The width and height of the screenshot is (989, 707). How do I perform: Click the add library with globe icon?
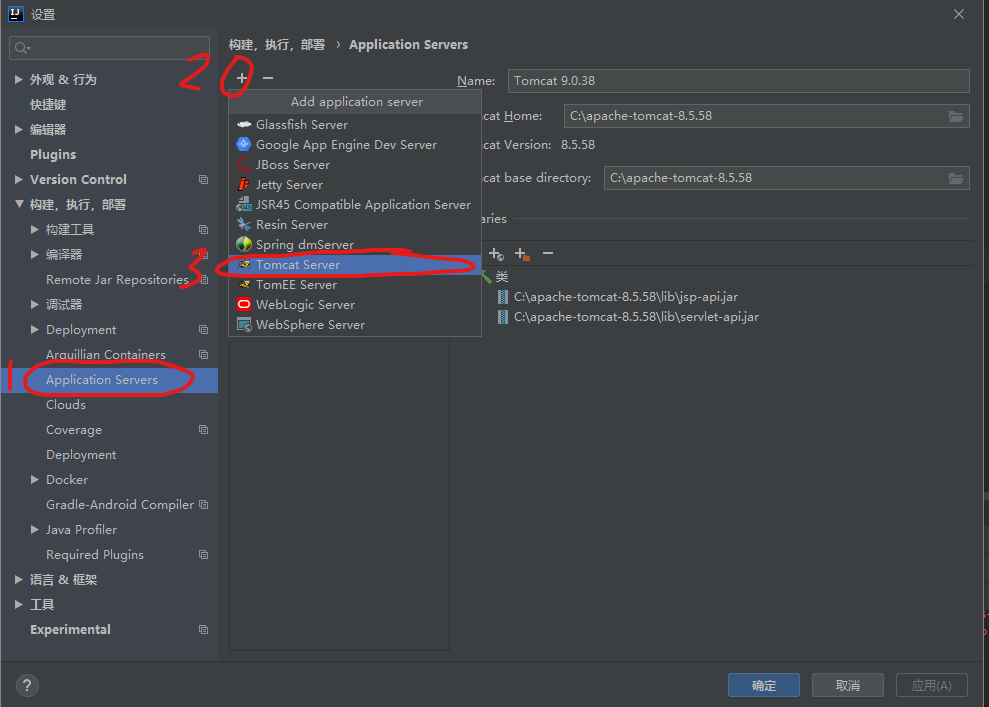click(496, 254)
